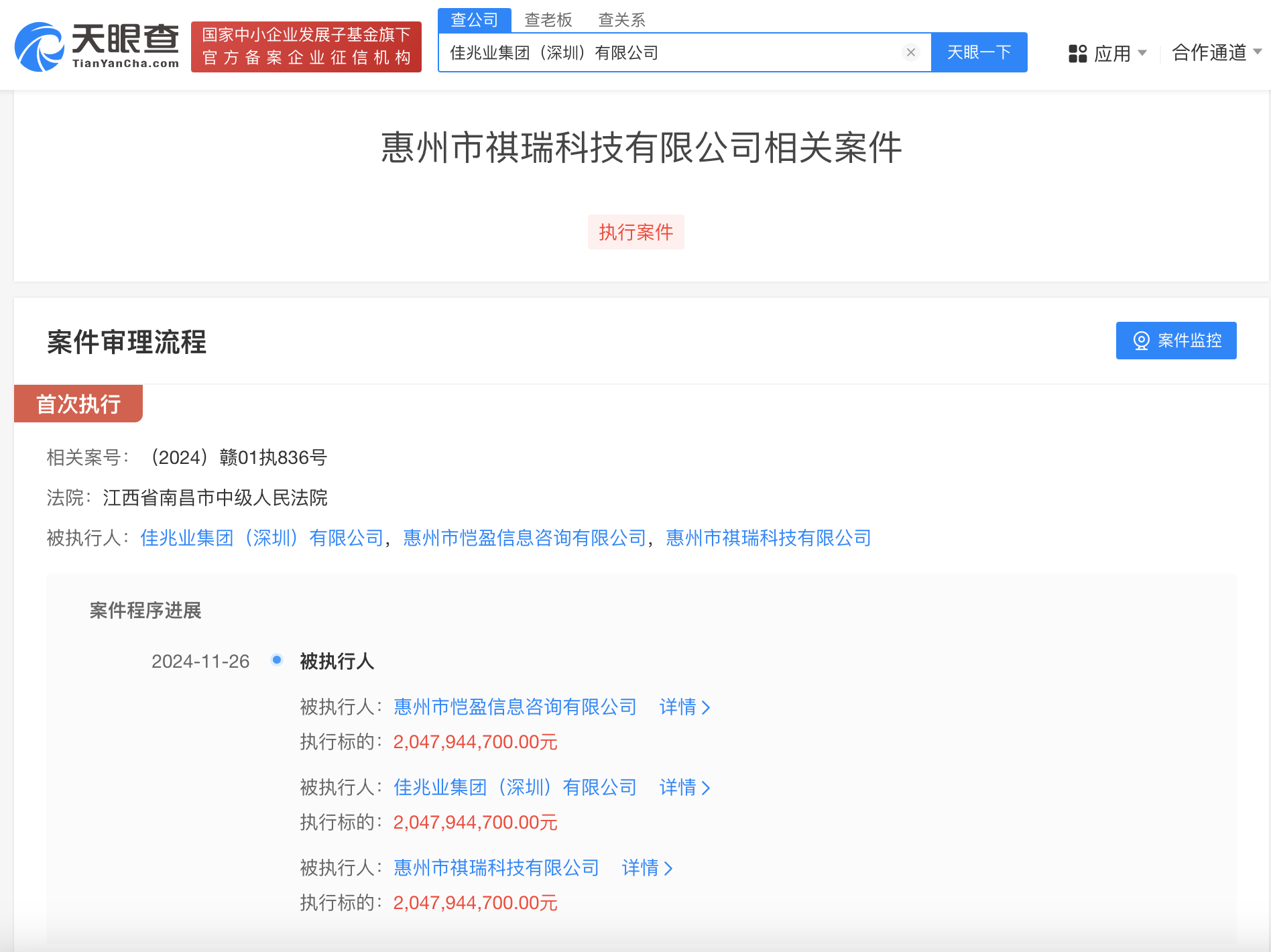This screenshot has width=1271, height=952.
Task: Open 佳兆业集团（深圳）有限公司 link in 被执行人 list
Action: (261, 538)
